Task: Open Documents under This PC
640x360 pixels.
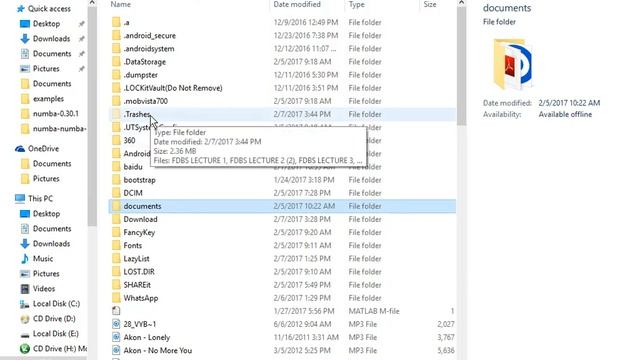Action: (x=52, y=229)
